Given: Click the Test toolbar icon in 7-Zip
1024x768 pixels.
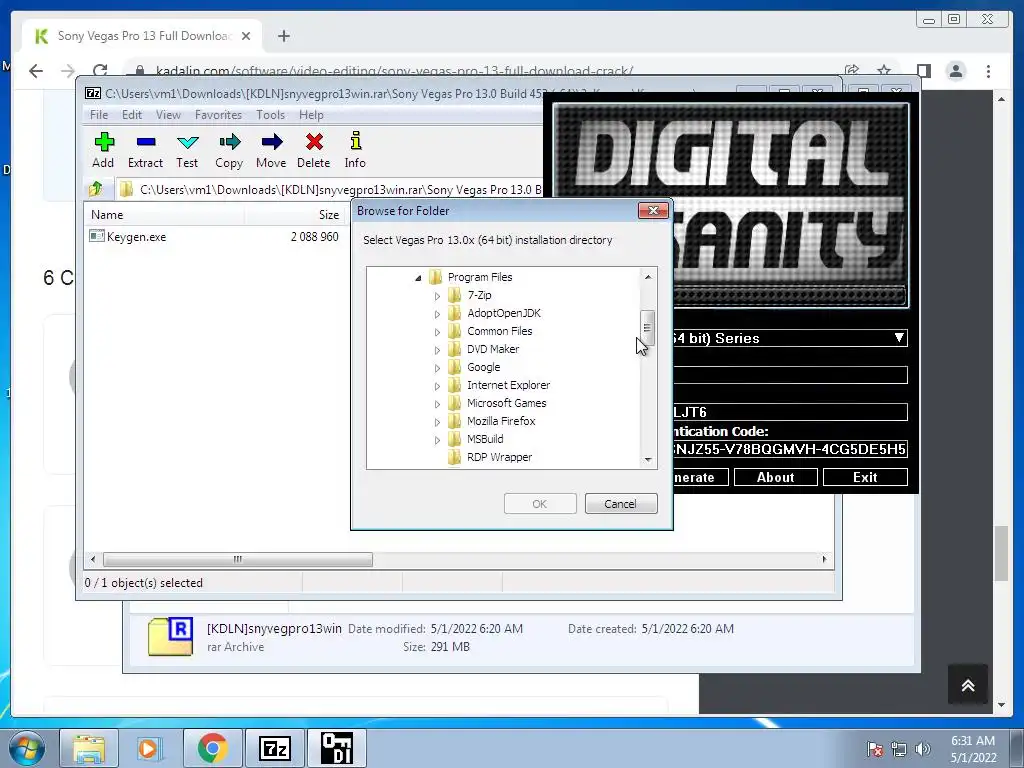Looking at the screenshot, I should click(x=187, y=150).
